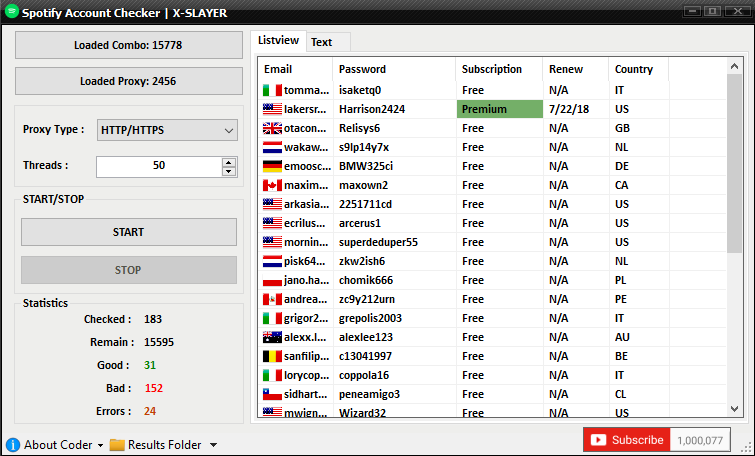Click the YouTube play icon on Subscribe
The image size is (755, 456).
click(x=598, y=440)
